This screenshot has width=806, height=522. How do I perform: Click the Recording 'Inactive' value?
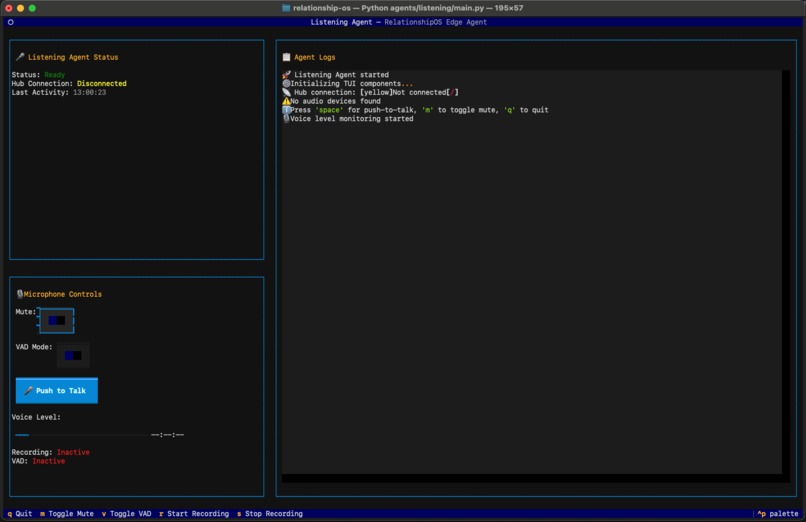pos(73,452)
